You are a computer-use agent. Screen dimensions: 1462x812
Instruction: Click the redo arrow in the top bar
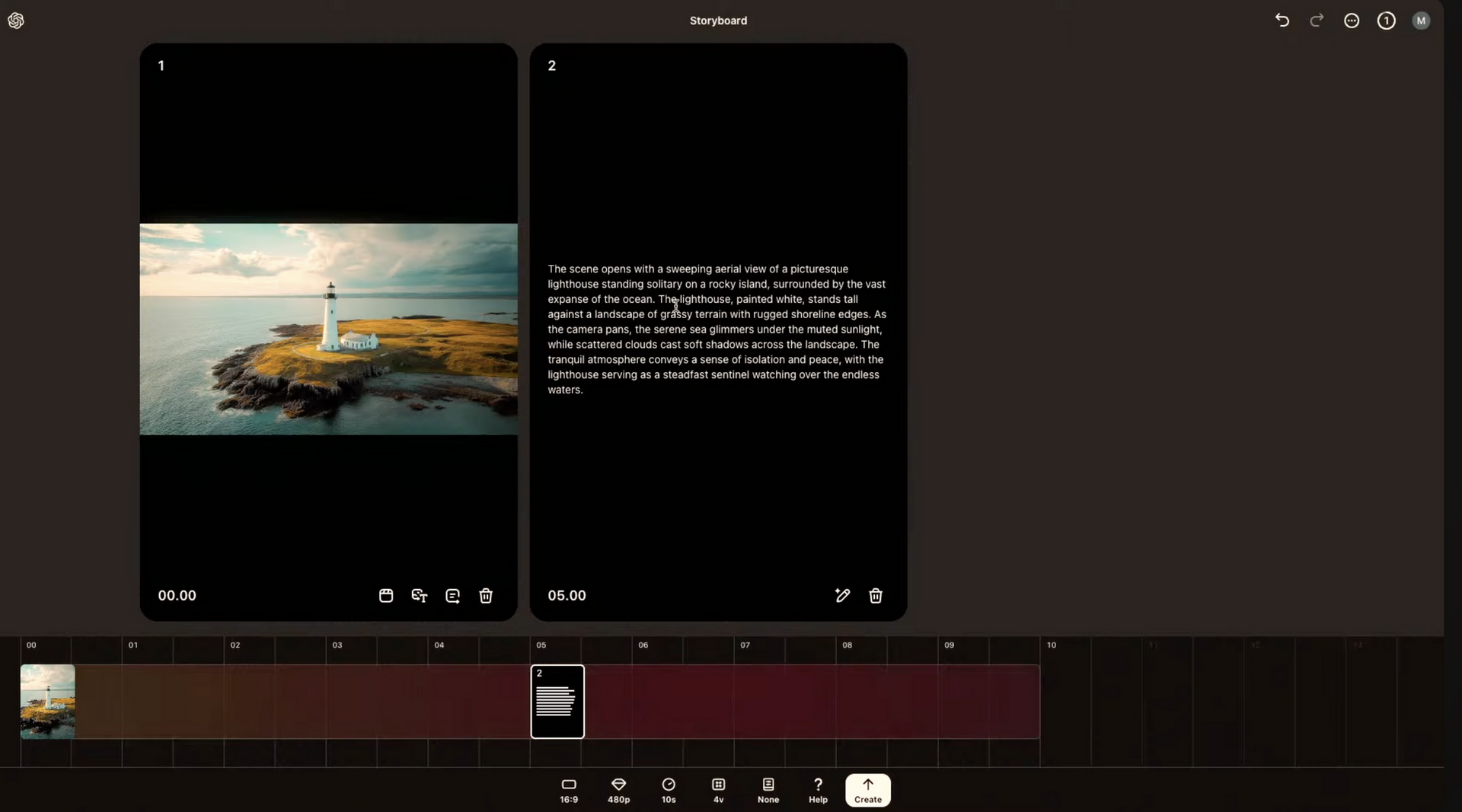[x=1317, y=21]
